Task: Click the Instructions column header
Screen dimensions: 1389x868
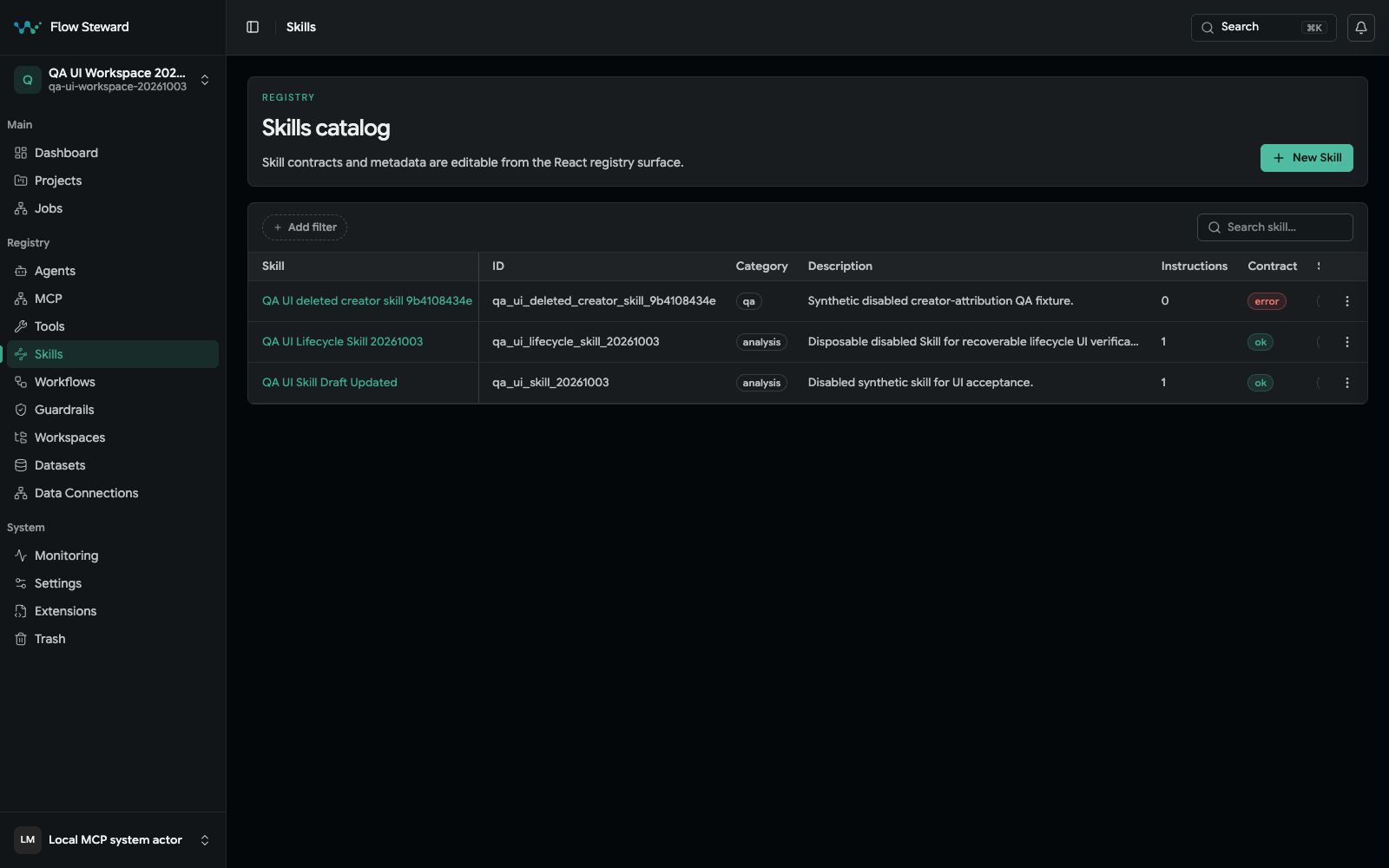Action: pyautogui.click(x=1195, y=266)
